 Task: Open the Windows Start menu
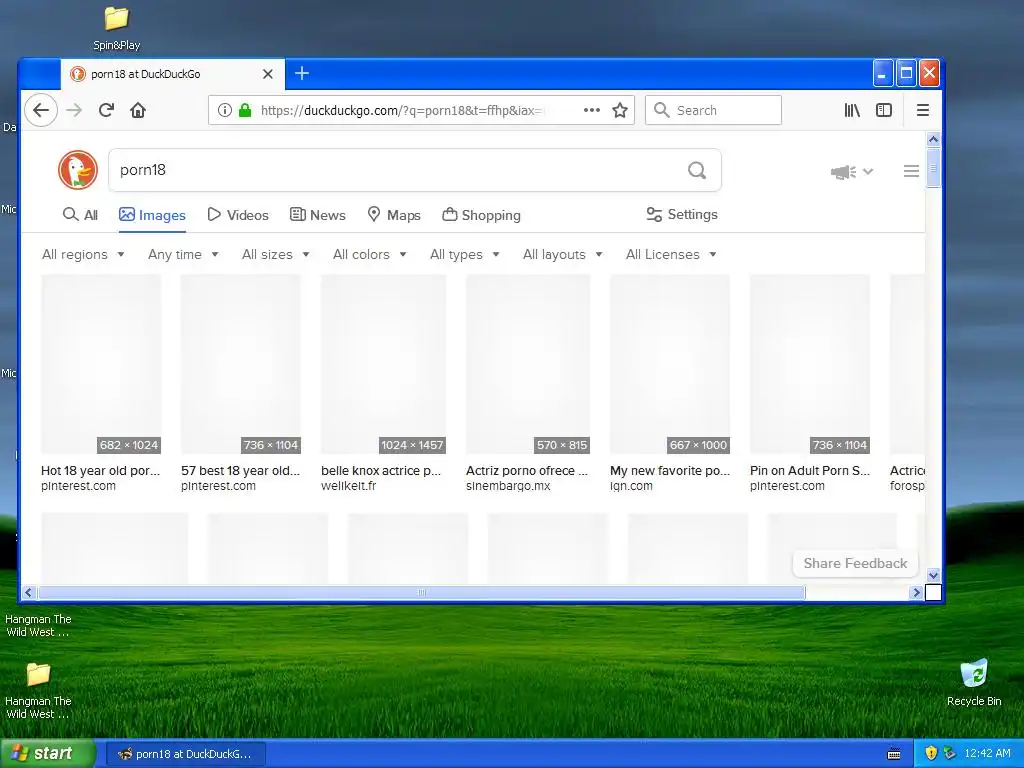click(47, 753)
